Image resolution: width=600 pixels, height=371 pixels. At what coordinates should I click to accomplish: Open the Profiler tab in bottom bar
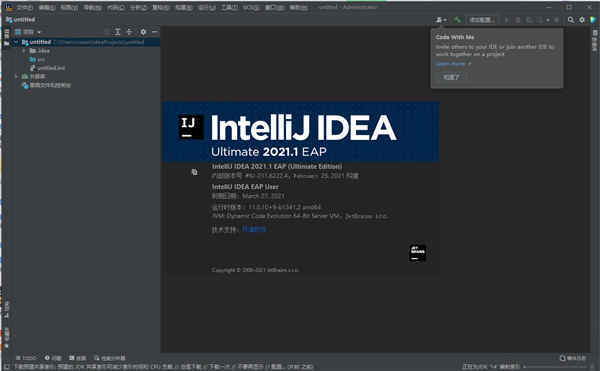[x=110, y=358]
